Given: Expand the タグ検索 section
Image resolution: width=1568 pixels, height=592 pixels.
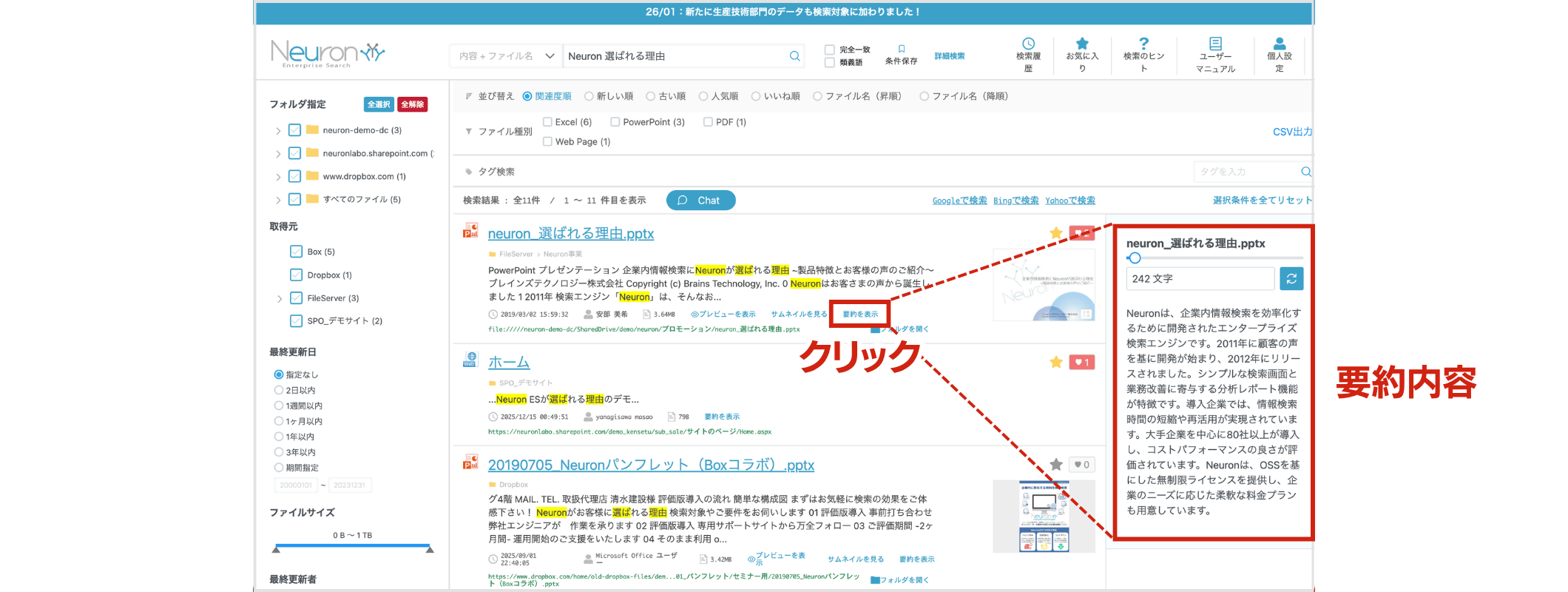Looking at the screenshot, I should point(469,172).
